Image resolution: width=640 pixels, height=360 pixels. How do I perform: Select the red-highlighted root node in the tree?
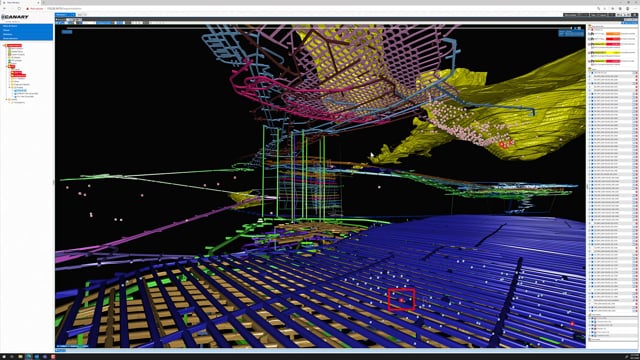[x=14, y=46]
